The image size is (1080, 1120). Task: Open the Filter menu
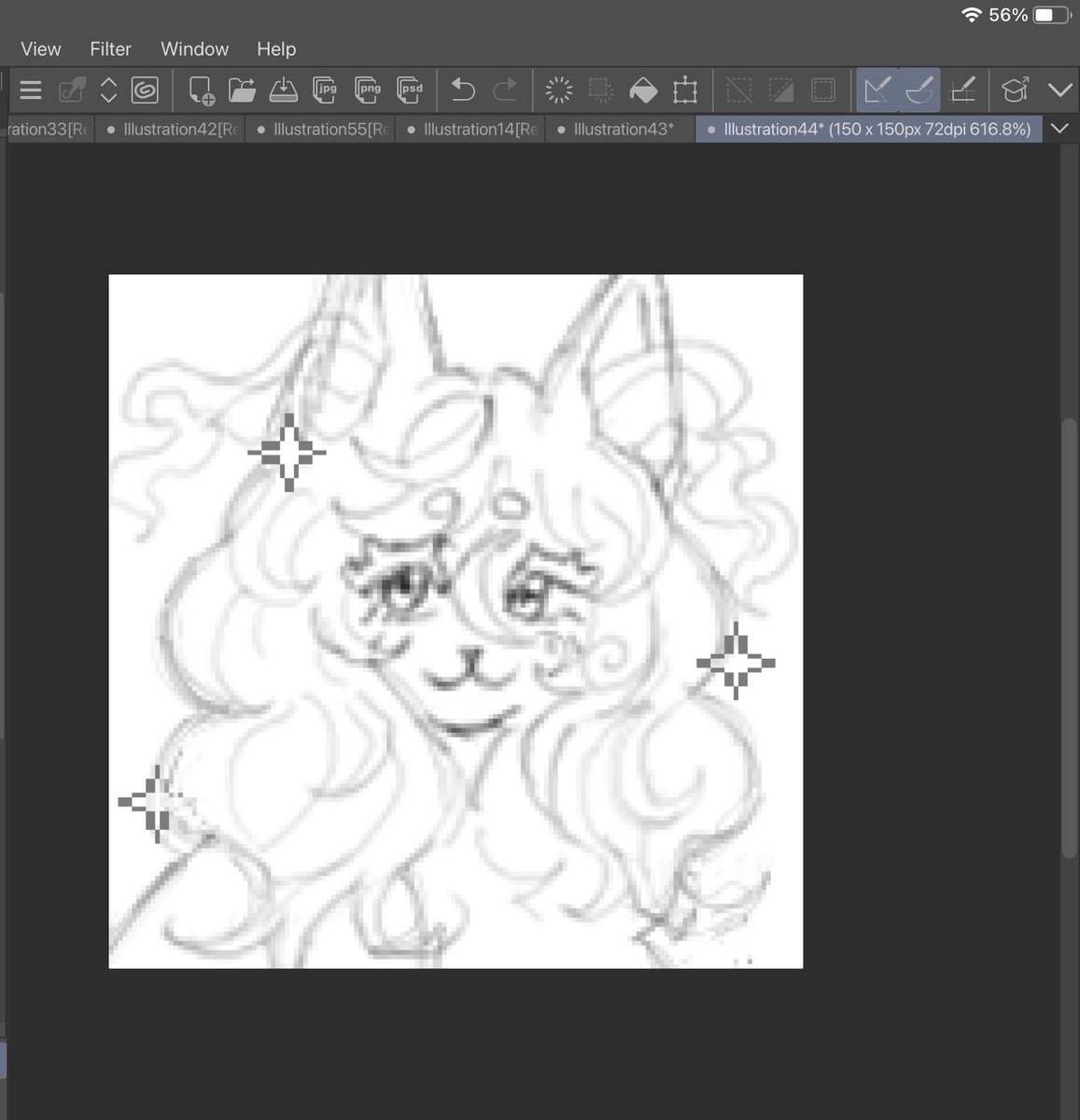click(x=110, y=49)
